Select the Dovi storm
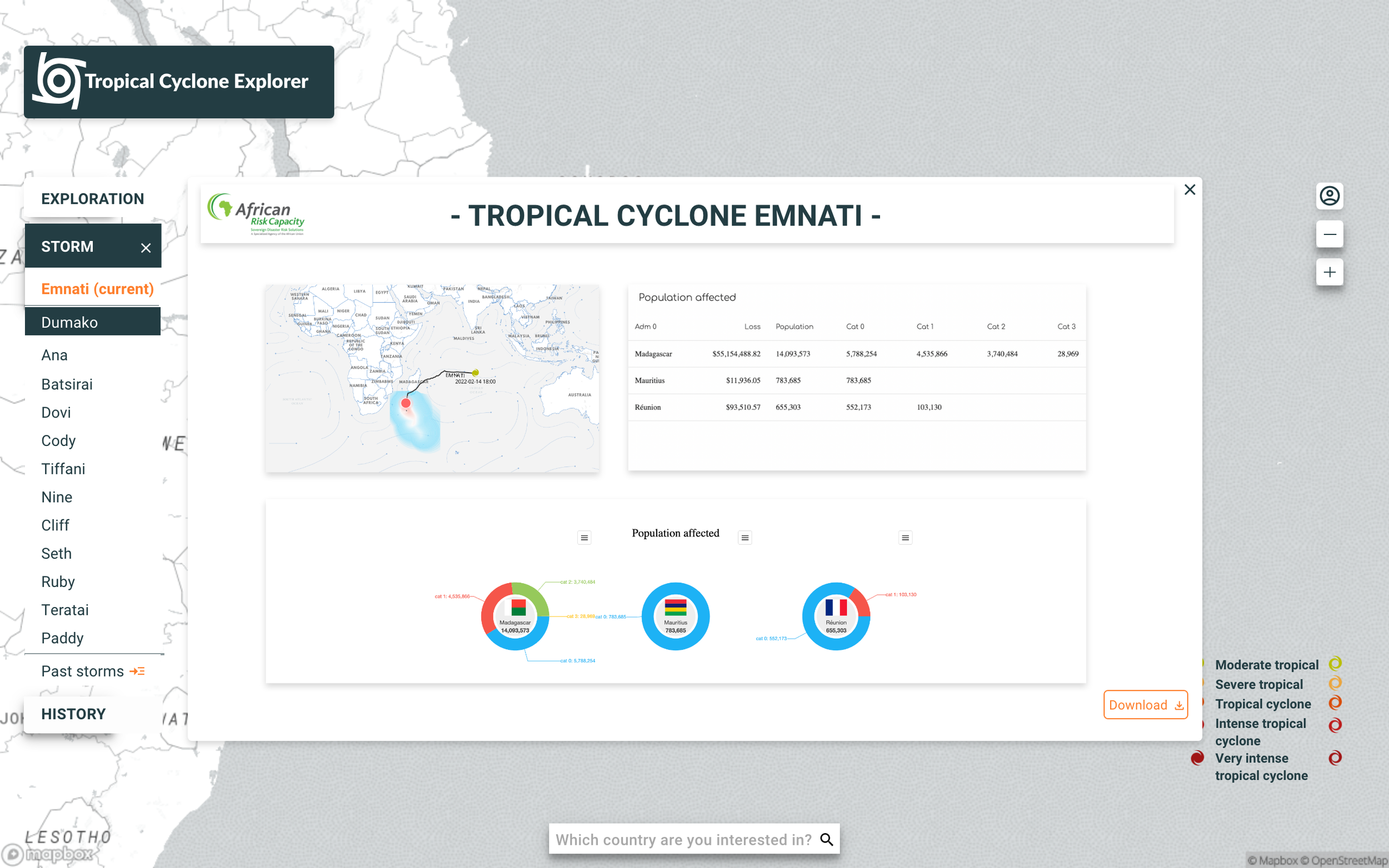 (x=56, y=412)
